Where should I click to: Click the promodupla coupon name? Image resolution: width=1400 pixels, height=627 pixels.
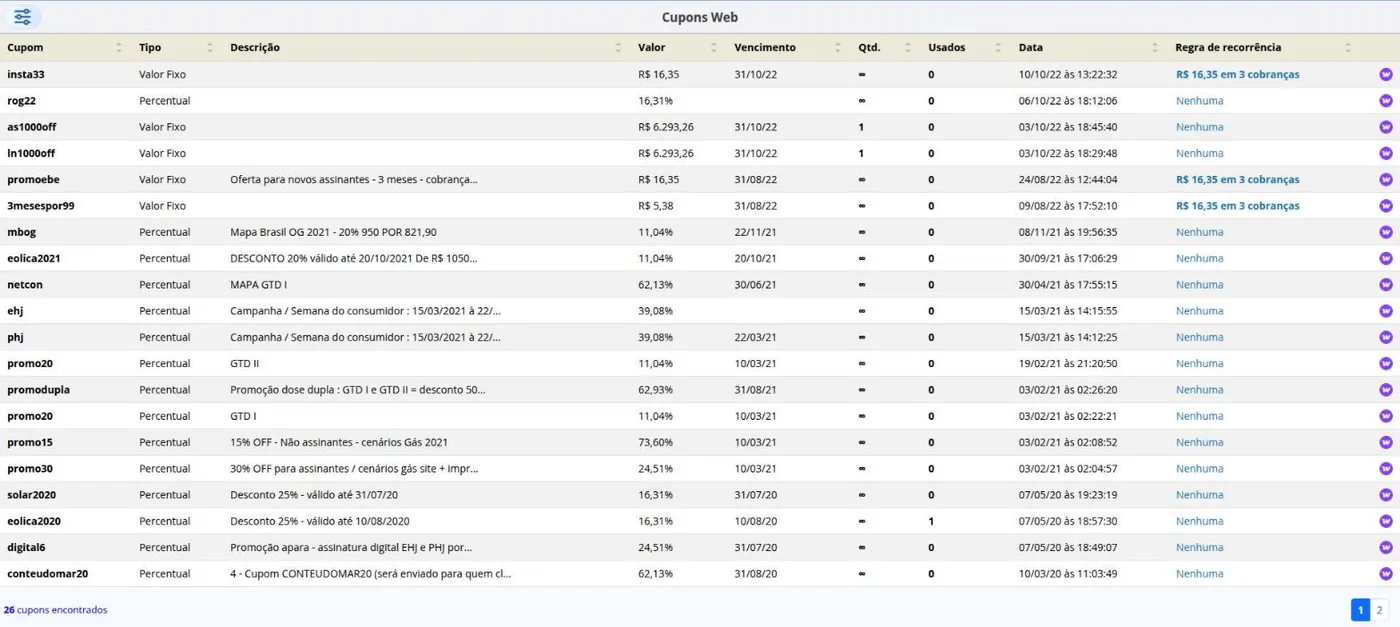point(38,390)
